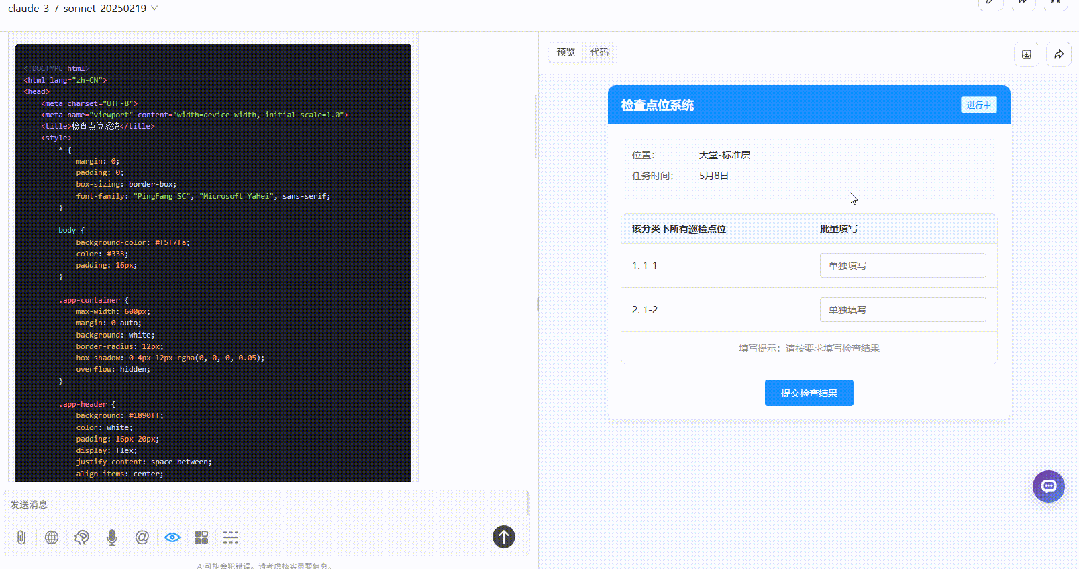Toggle the blue eye preview icon
Screen dimensions: 1079x569
(x=172, y=537)
